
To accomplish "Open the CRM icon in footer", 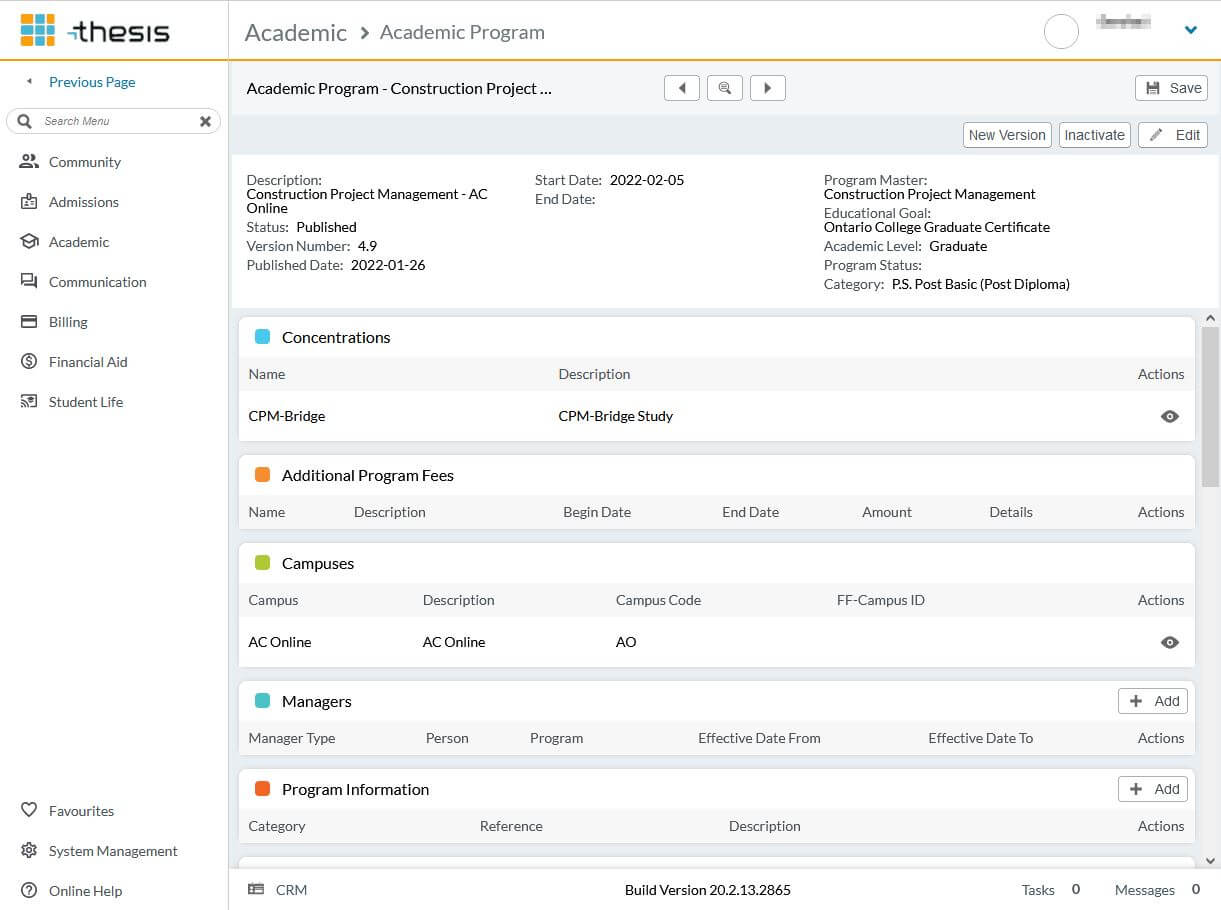I will point(257,889).
